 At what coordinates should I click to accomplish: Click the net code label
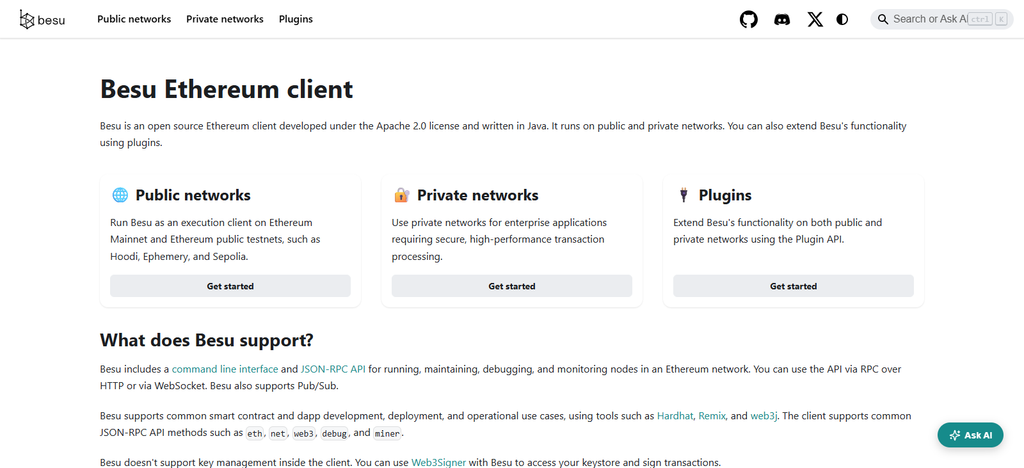pyautogui.click(x=278, y=433)
